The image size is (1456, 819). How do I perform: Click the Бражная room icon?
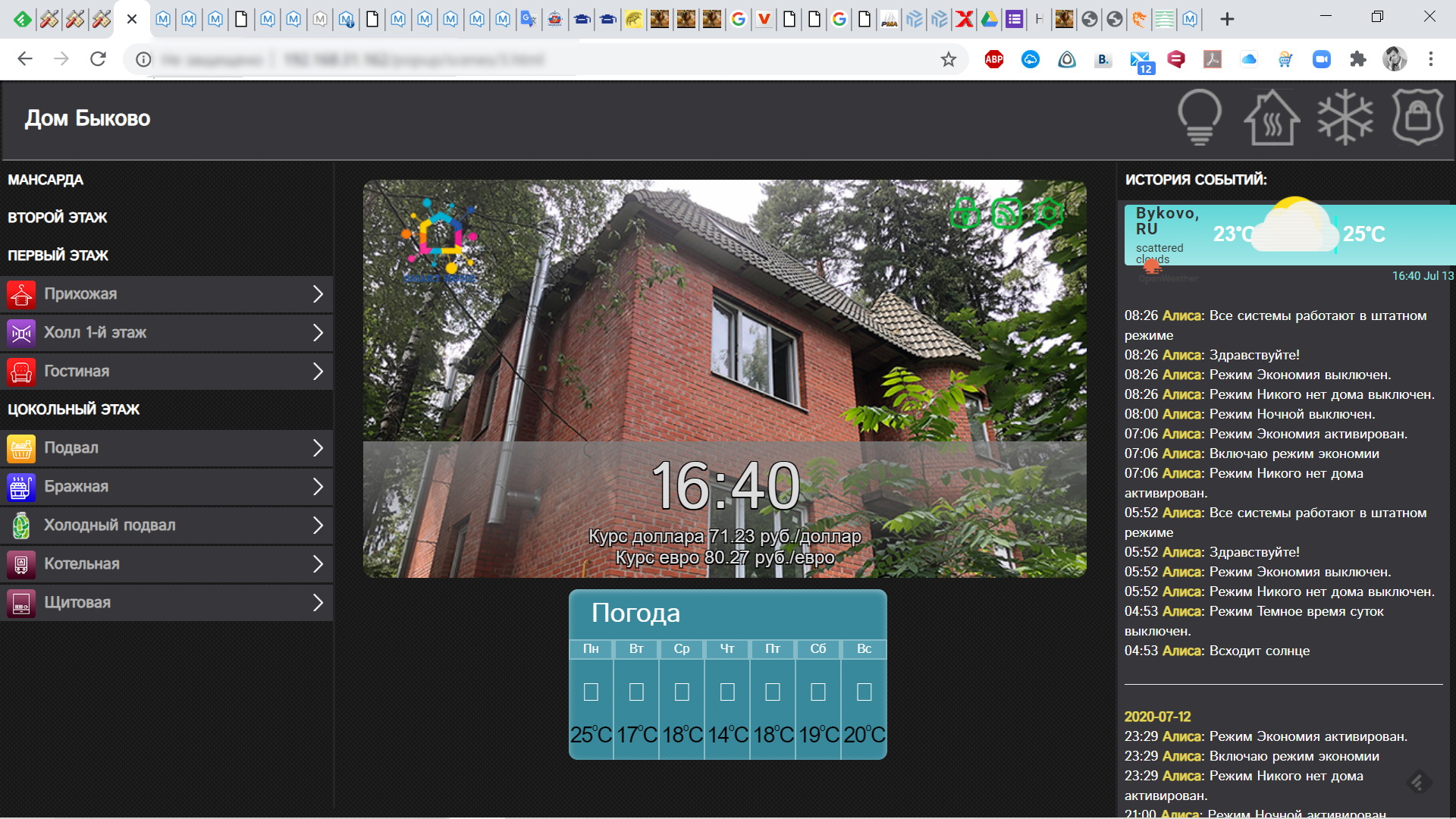coord(21,487)
